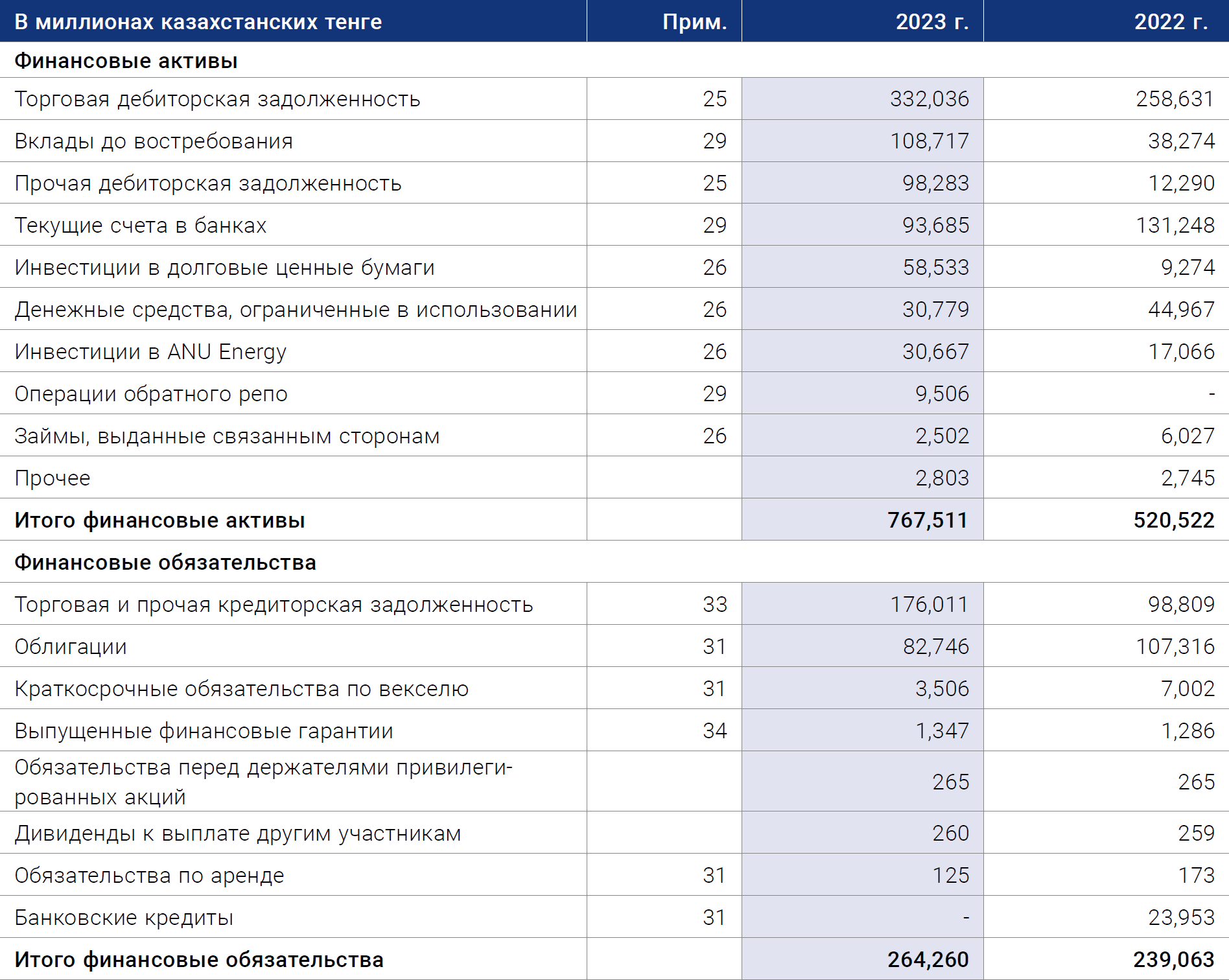Click the value 3,506
This screenshot has width=1229, height=980.
point(942,689)
